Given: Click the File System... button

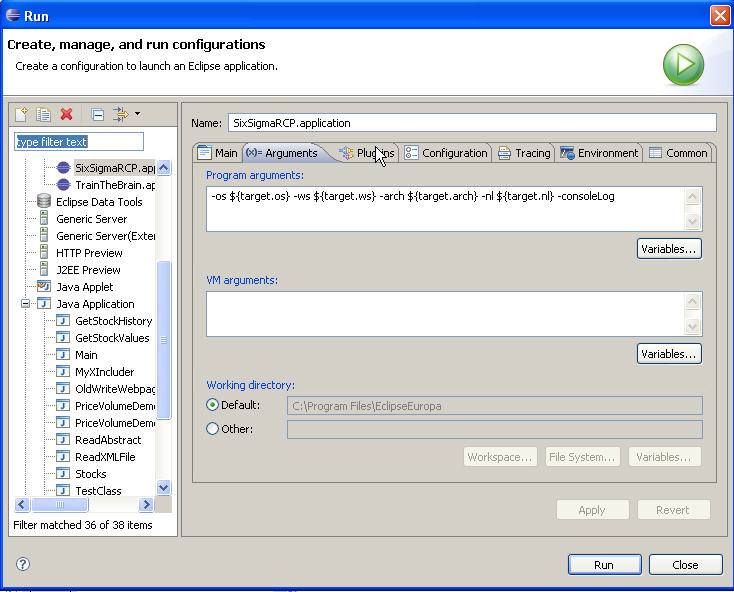Looking at the screenshot, I should [x=582, y=457].
